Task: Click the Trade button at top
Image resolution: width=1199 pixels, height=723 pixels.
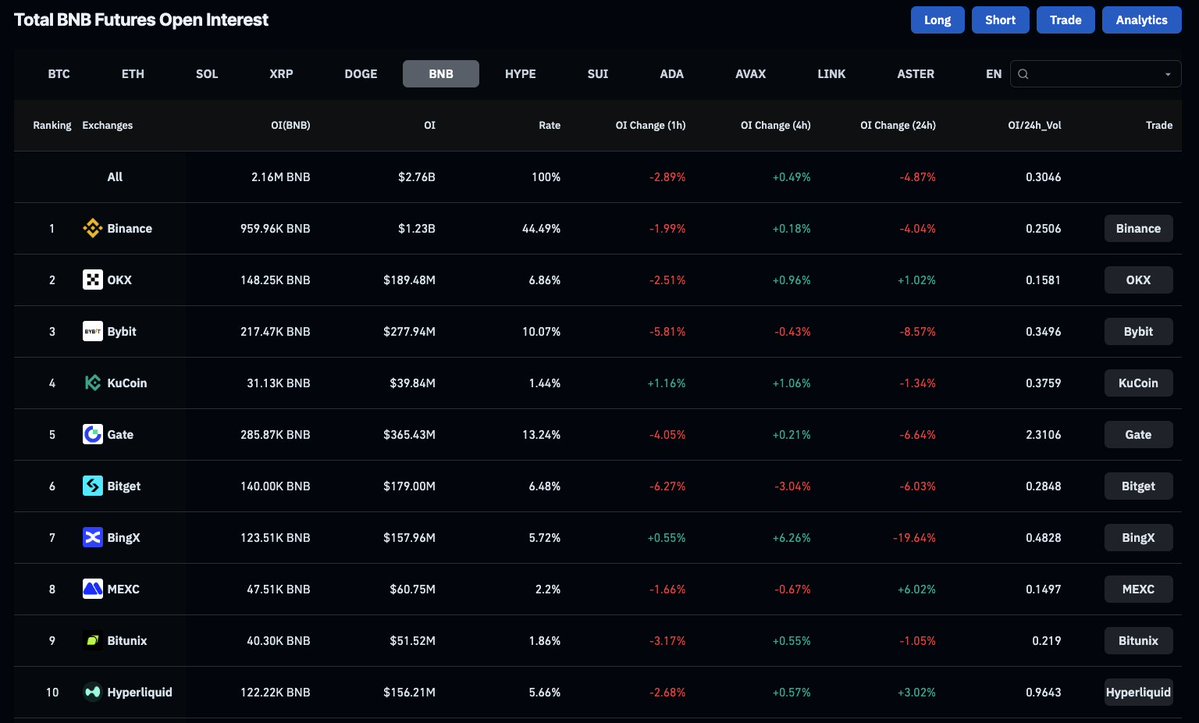Action: click(x=1066, y=20)
